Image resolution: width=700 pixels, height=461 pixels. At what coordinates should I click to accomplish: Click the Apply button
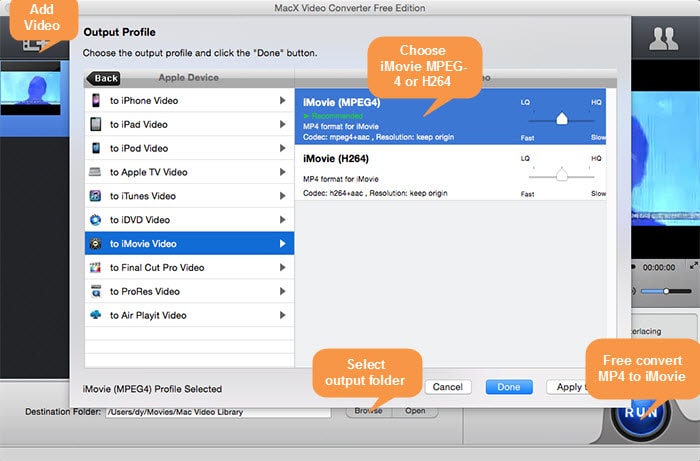point(568,387)
